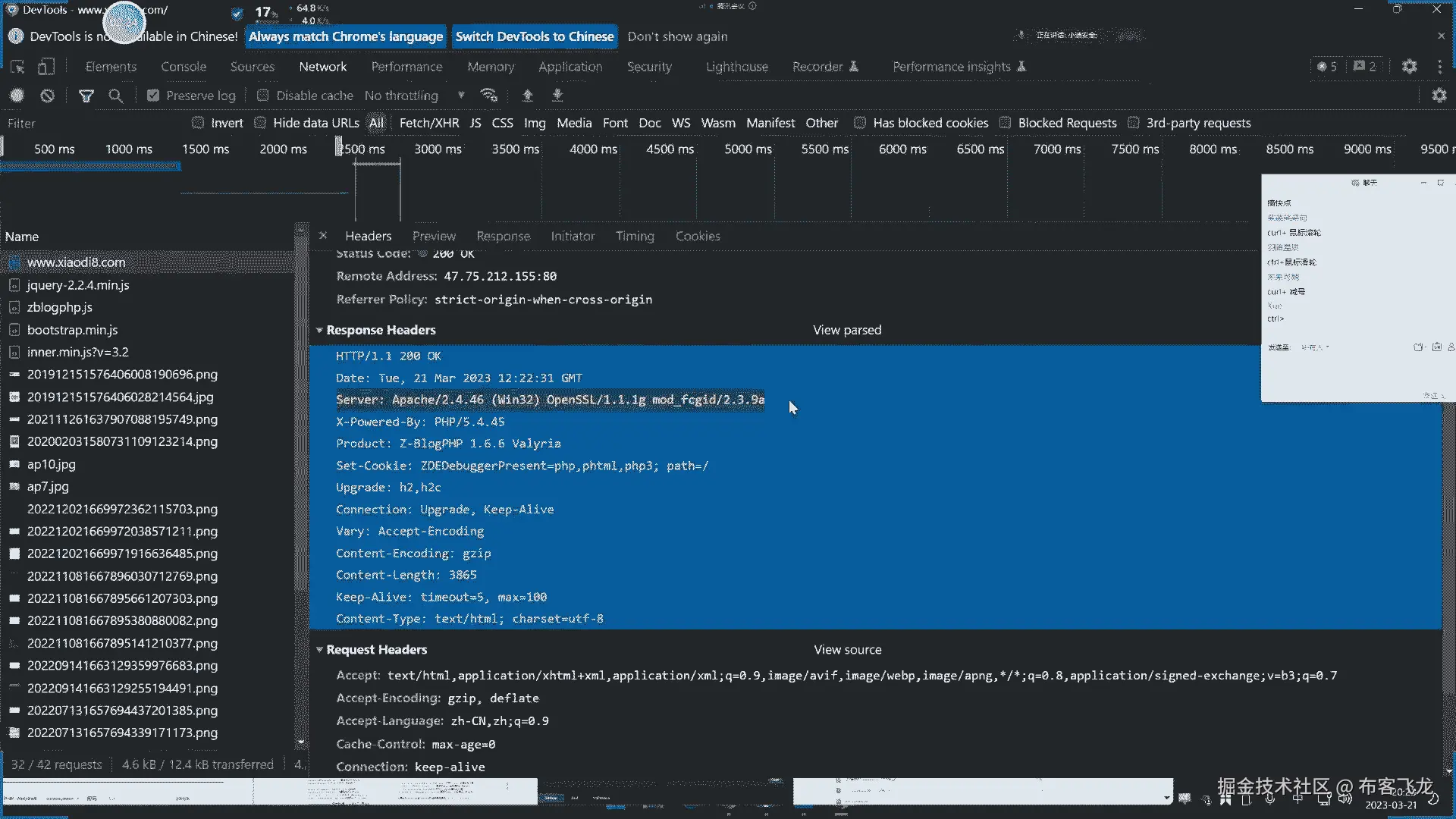This screenshot has width=1456, height=819.
Task: Uncheck the Preserve log checkbox
Action: pos(153,96)
